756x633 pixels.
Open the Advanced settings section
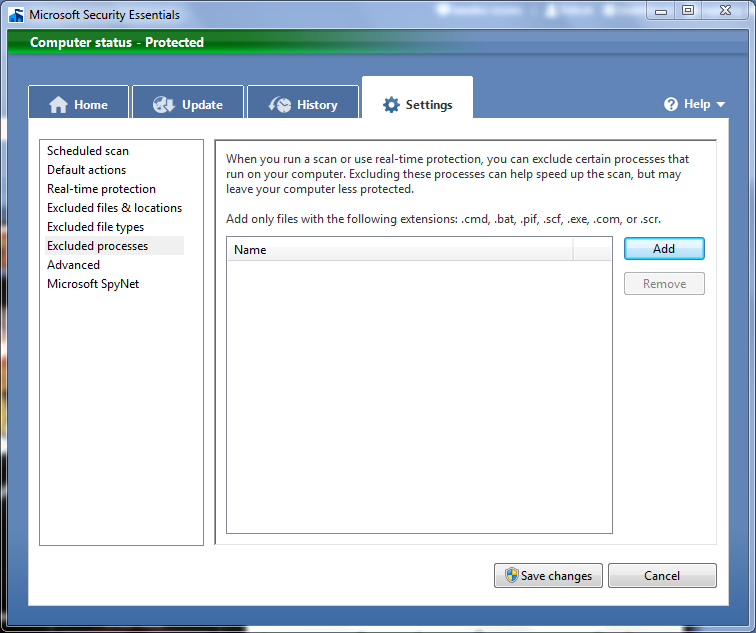point(73,265)
